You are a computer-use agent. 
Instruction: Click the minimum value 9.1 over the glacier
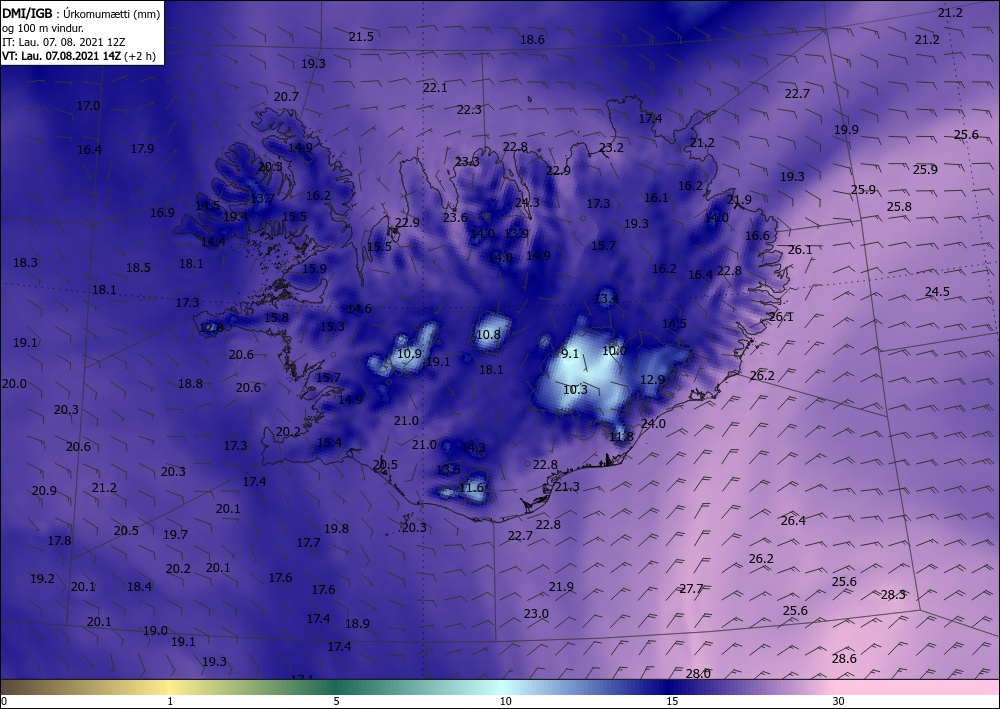570,353
